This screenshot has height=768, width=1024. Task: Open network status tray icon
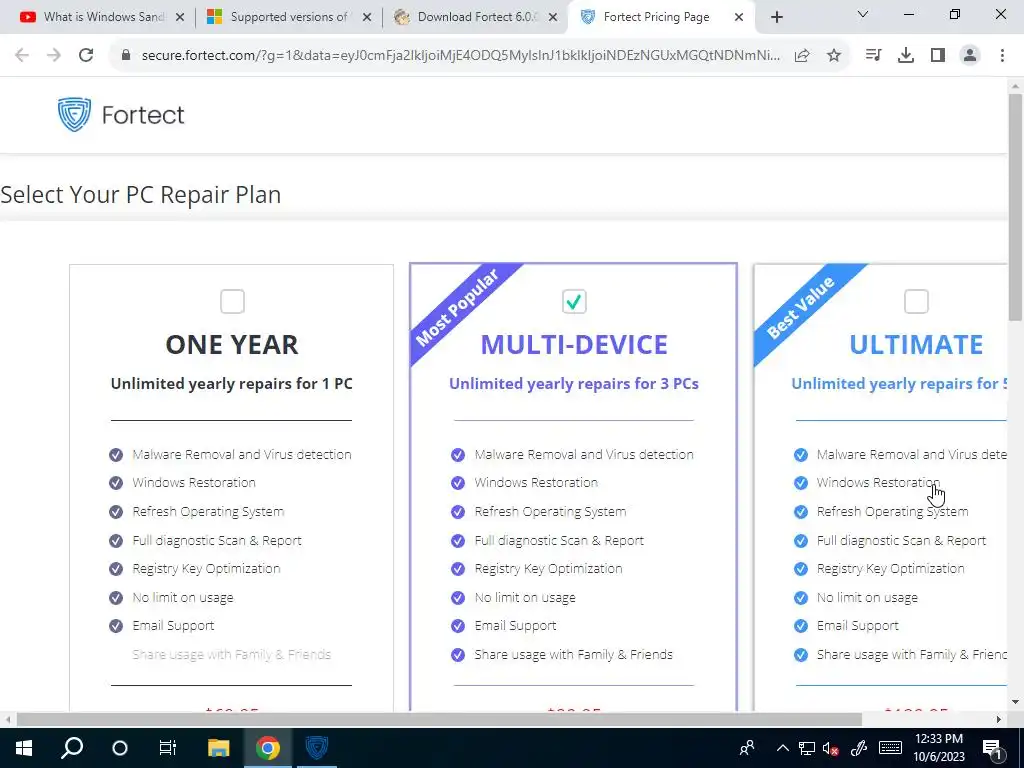pyautogui.click(x=807, y=748)
